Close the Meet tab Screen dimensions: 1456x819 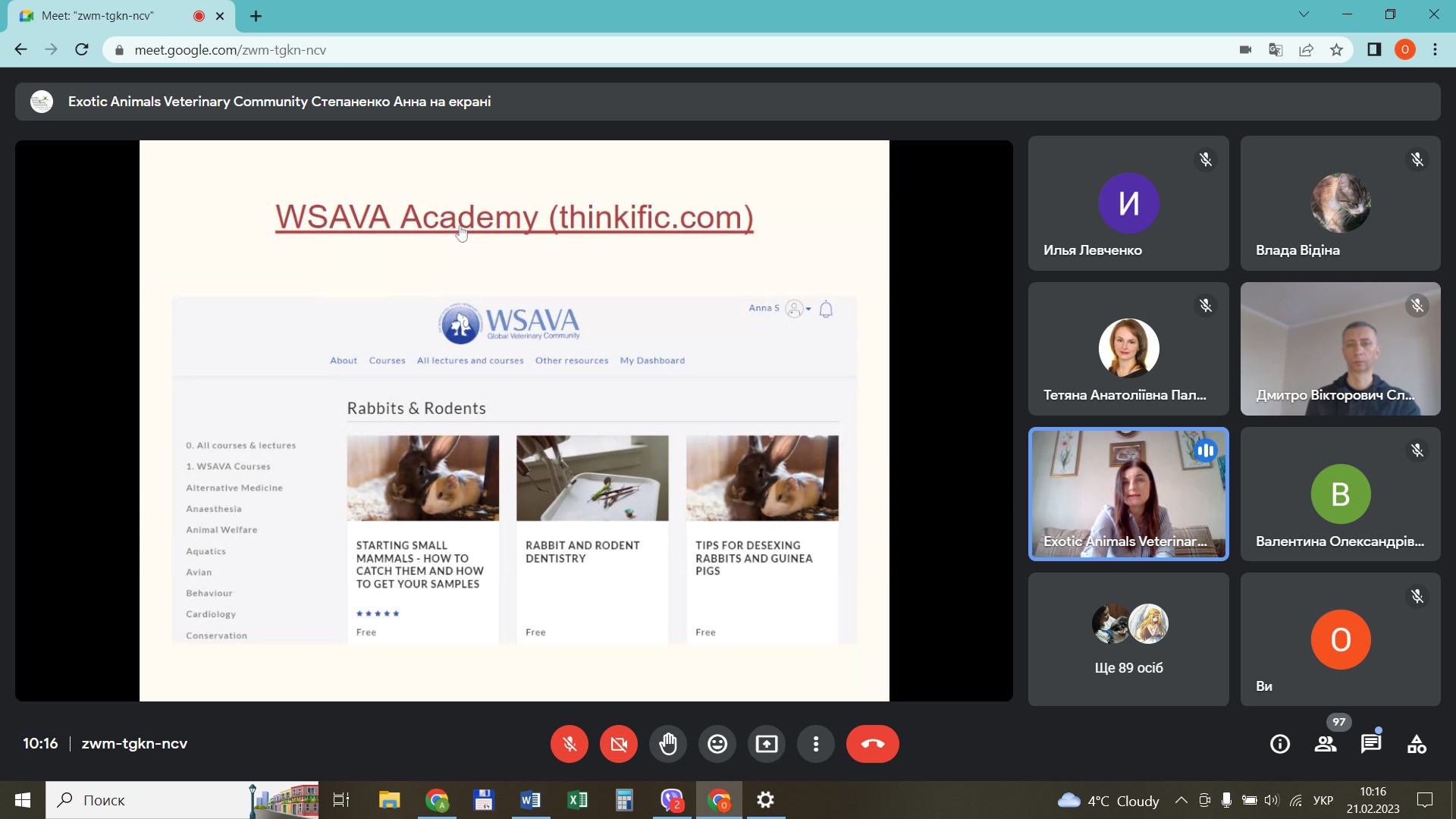point(220,16)
